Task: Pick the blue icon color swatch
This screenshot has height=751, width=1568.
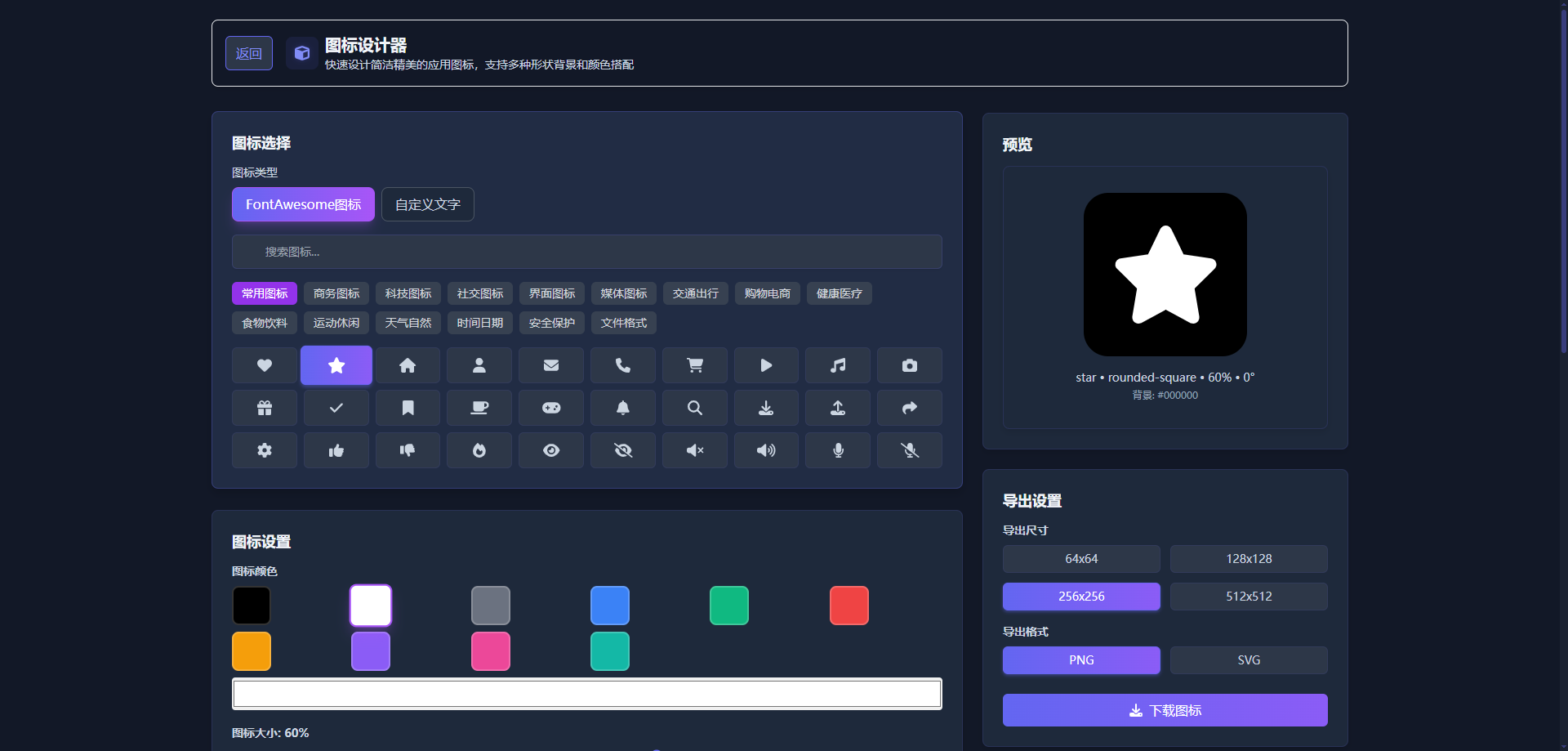Action: tap(610, 606)
